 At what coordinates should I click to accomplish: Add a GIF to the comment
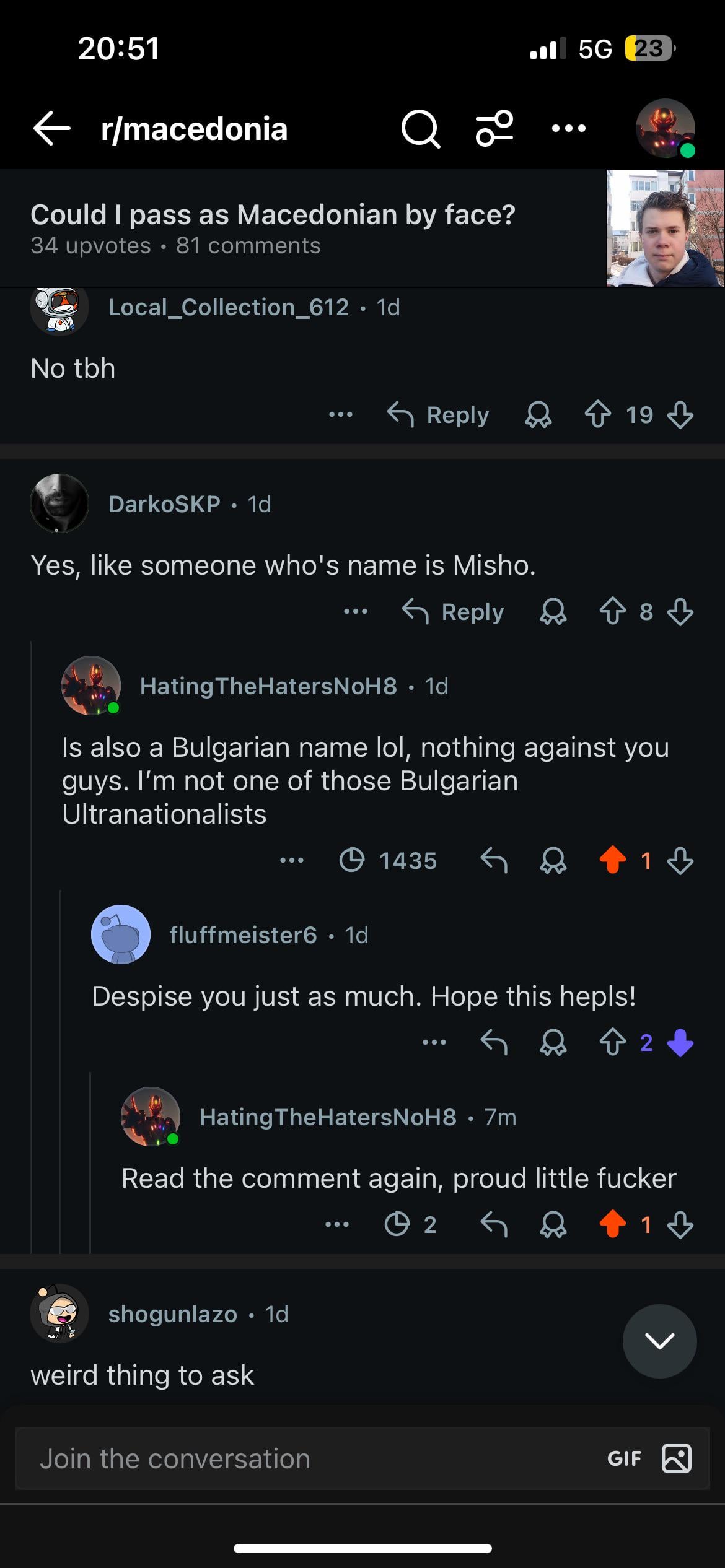point(624,1458)
